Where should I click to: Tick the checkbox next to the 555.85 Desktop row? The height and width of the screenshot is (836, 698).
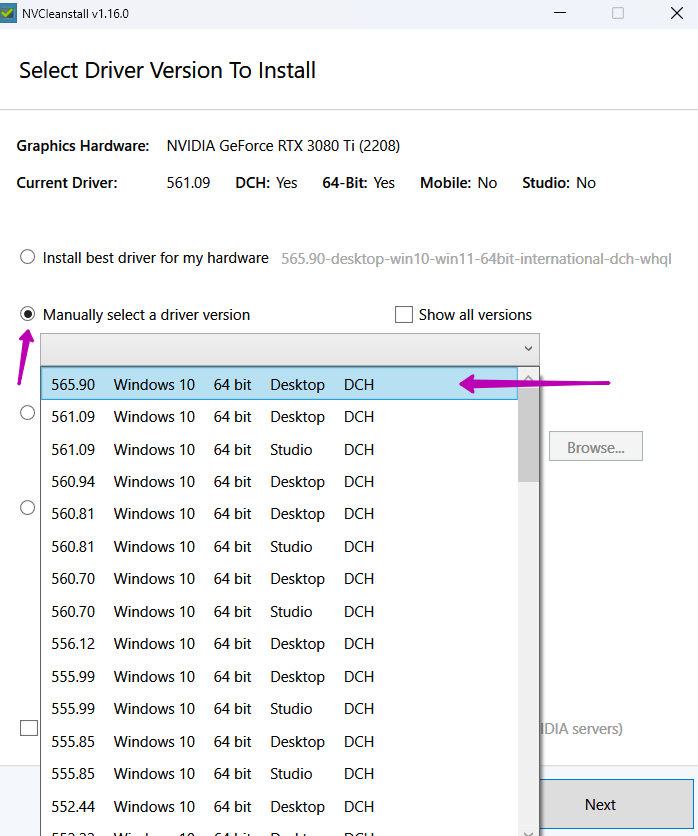(29, 728)
